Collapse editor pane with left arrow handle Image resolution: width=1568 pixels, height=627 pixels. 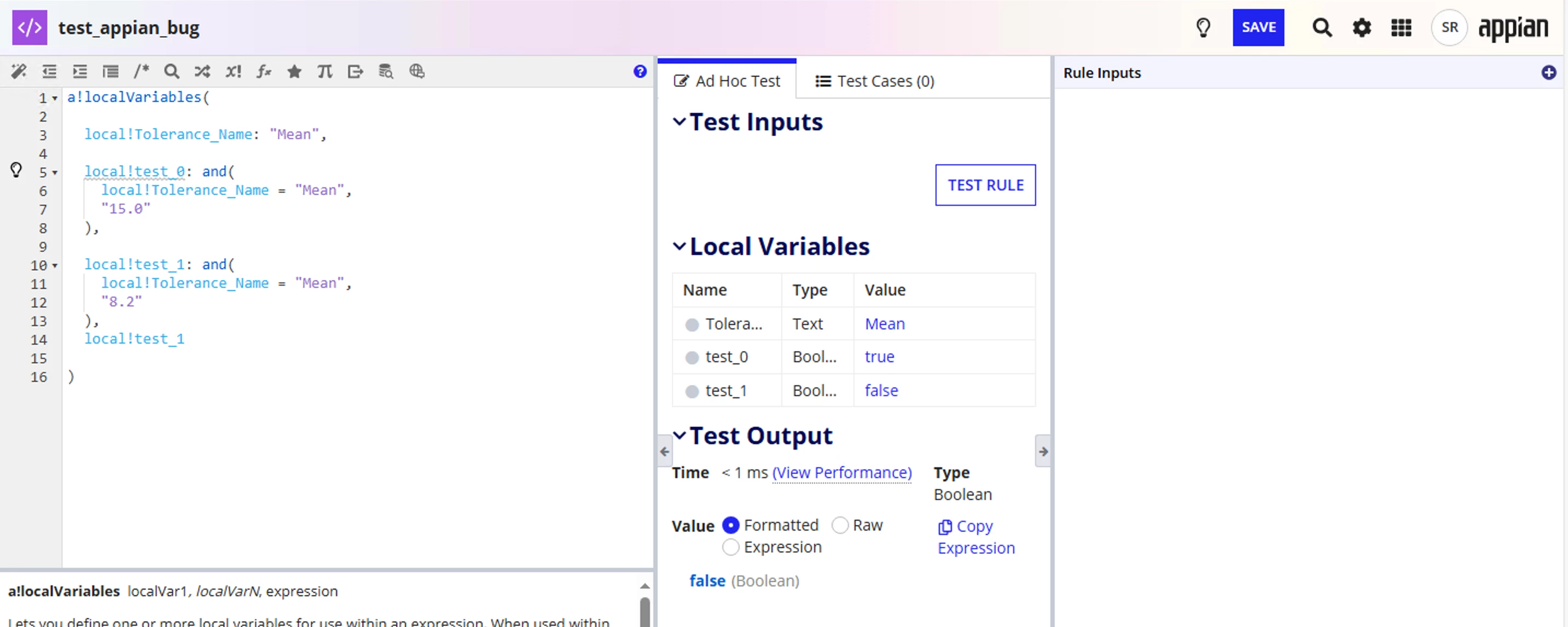664,452
